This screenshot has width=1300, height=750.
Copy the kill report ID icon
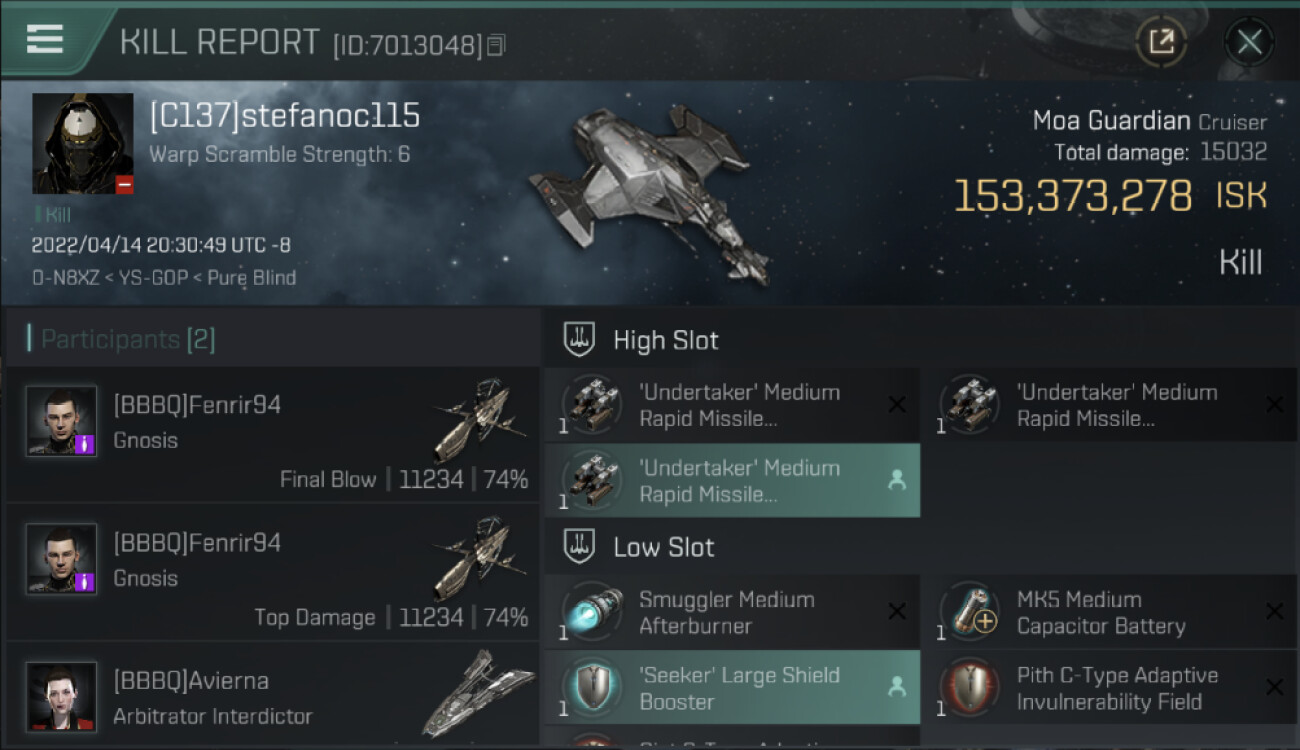click(496, 45)
